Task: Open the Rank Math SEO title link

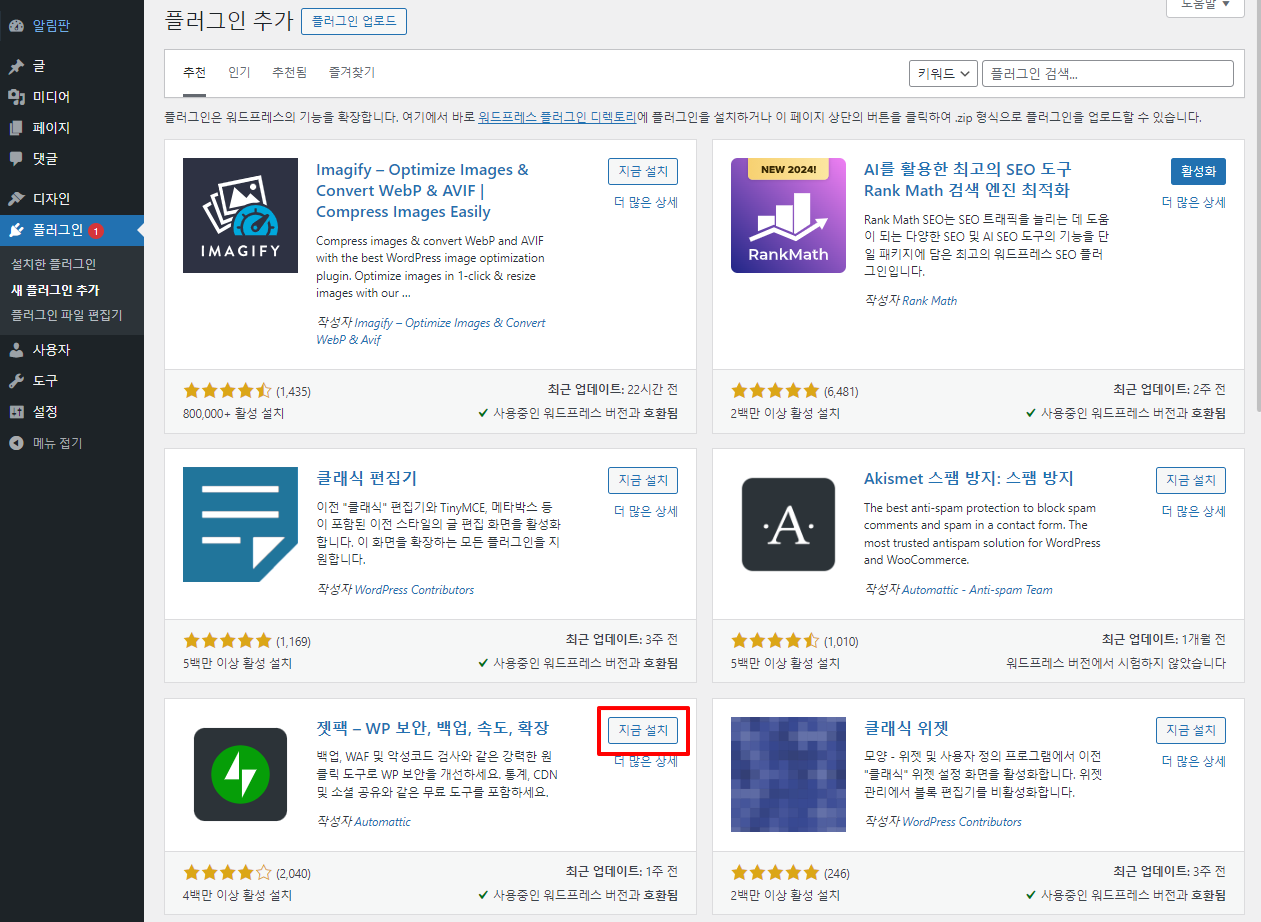Action: tap(967, 180)
